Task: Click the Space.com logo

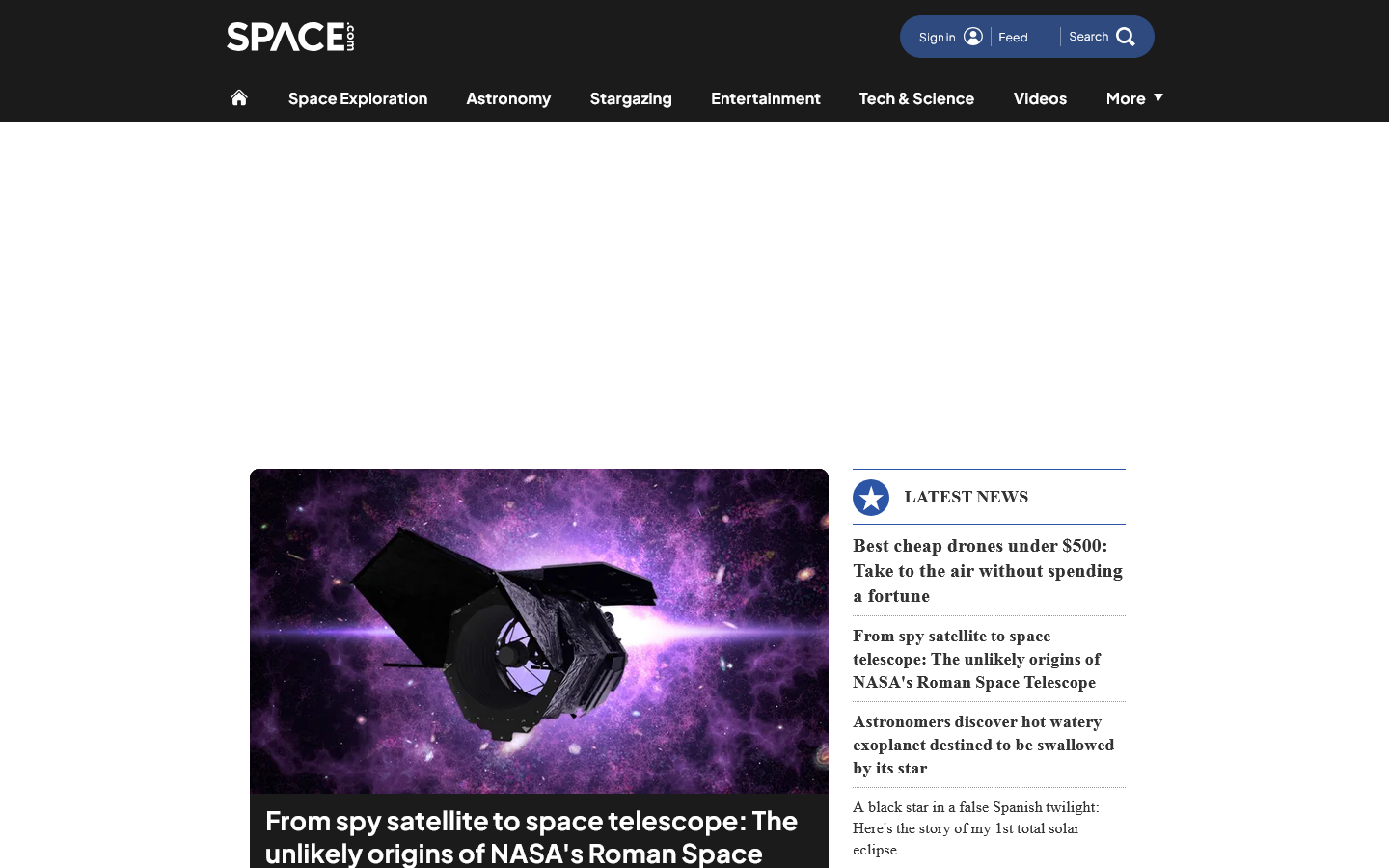Action: (290, 37)
